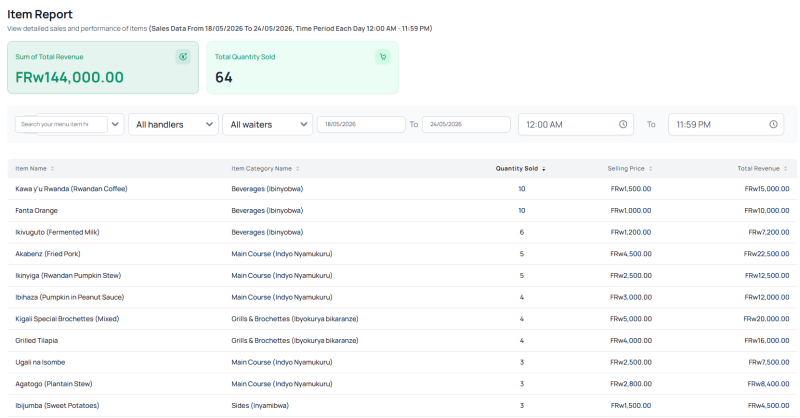Click the FRw144,000.00 revenue total
Image resolution: width=800 pixels, height=418 pixels.
click(69, 78)
